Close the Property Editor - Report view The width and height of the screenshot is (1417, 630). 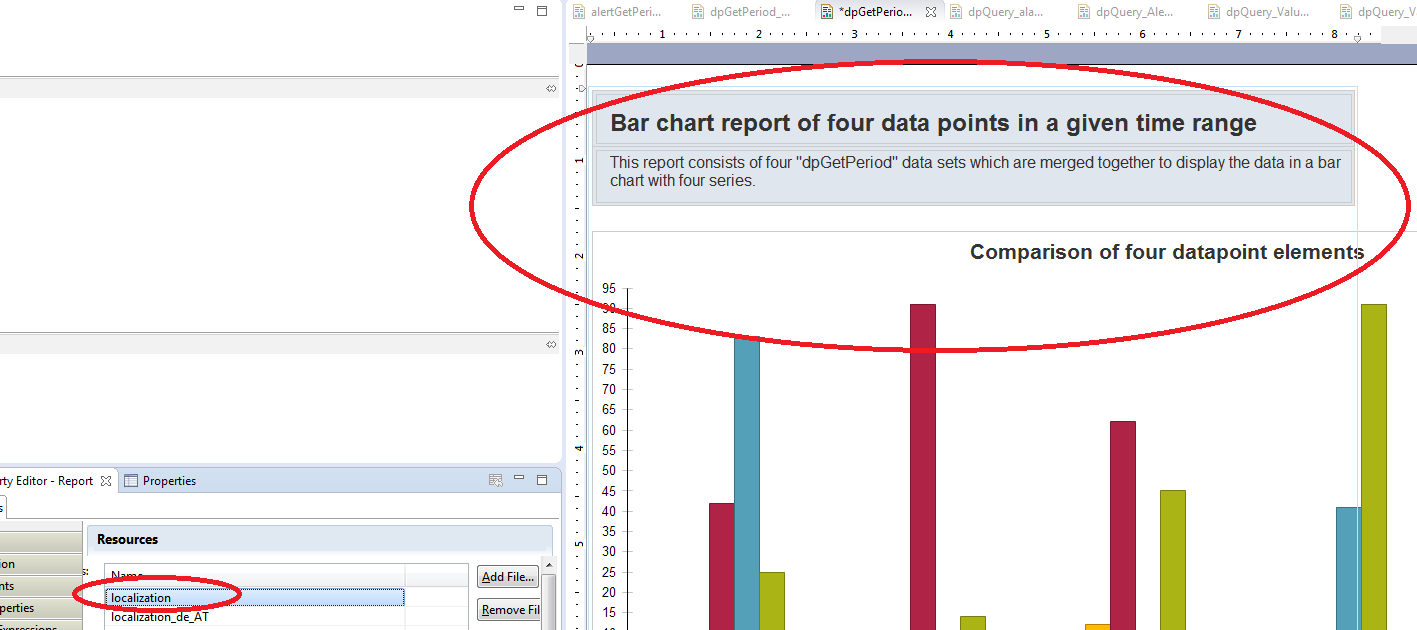pos(106,481)
